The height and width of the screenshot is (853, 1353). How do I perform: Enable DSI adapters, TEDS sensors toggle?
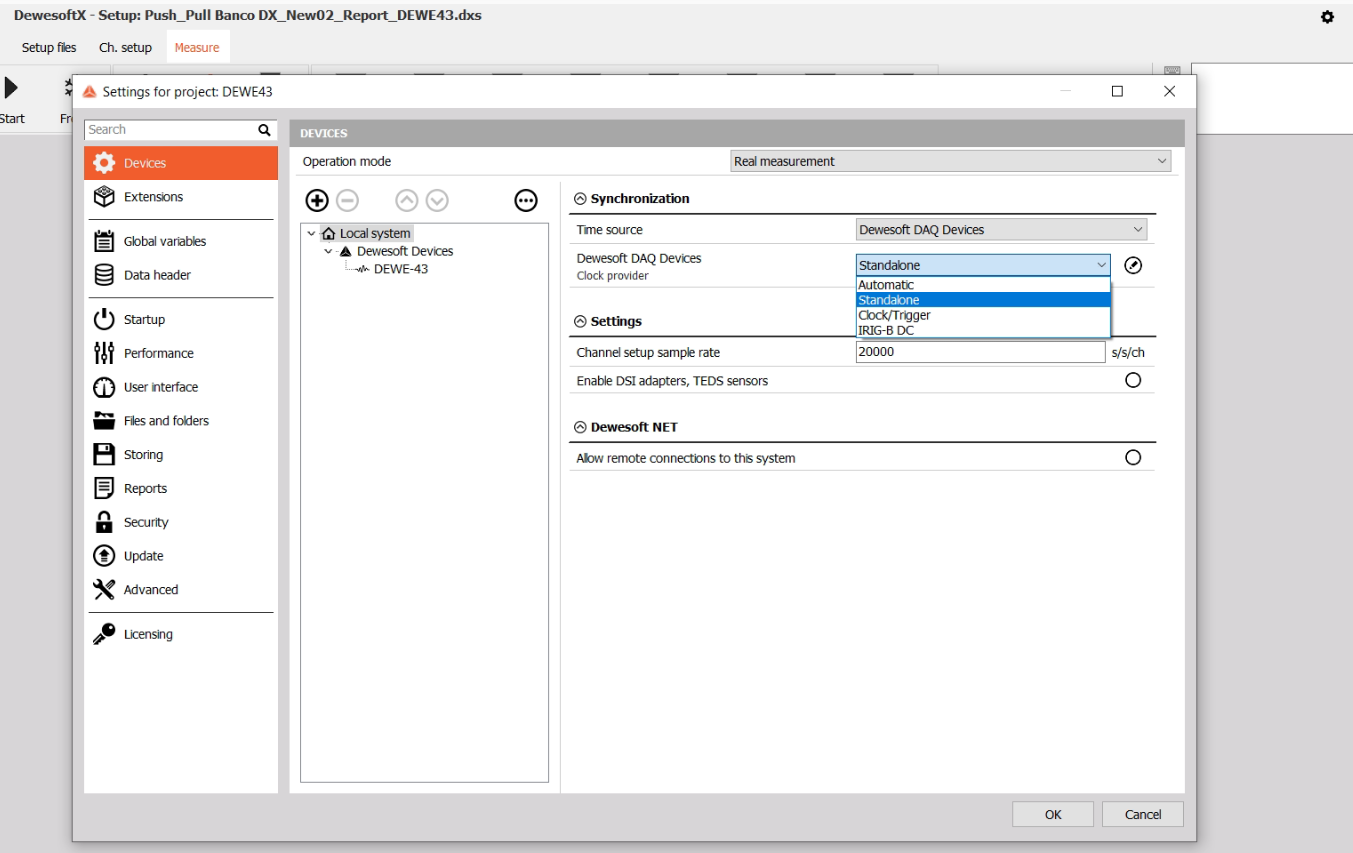click(x=1133, y=380)
